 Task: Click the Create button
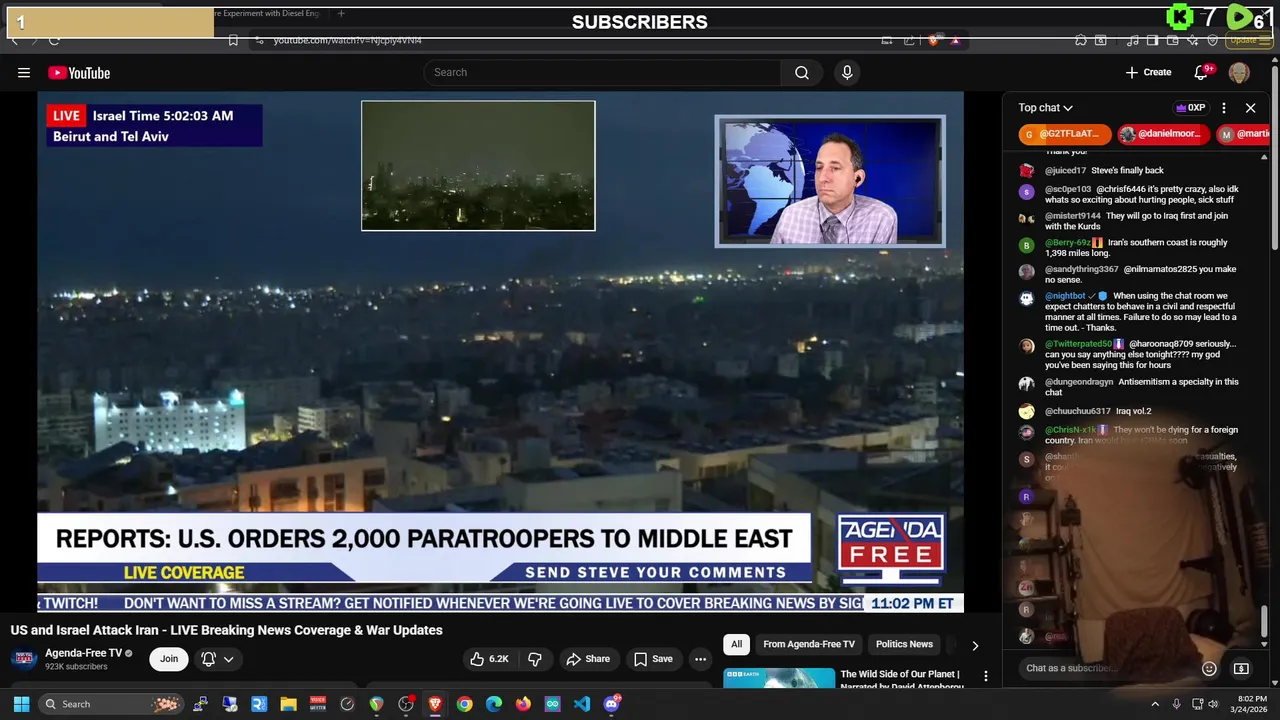pyautogui.click(x=1148, y=72)
